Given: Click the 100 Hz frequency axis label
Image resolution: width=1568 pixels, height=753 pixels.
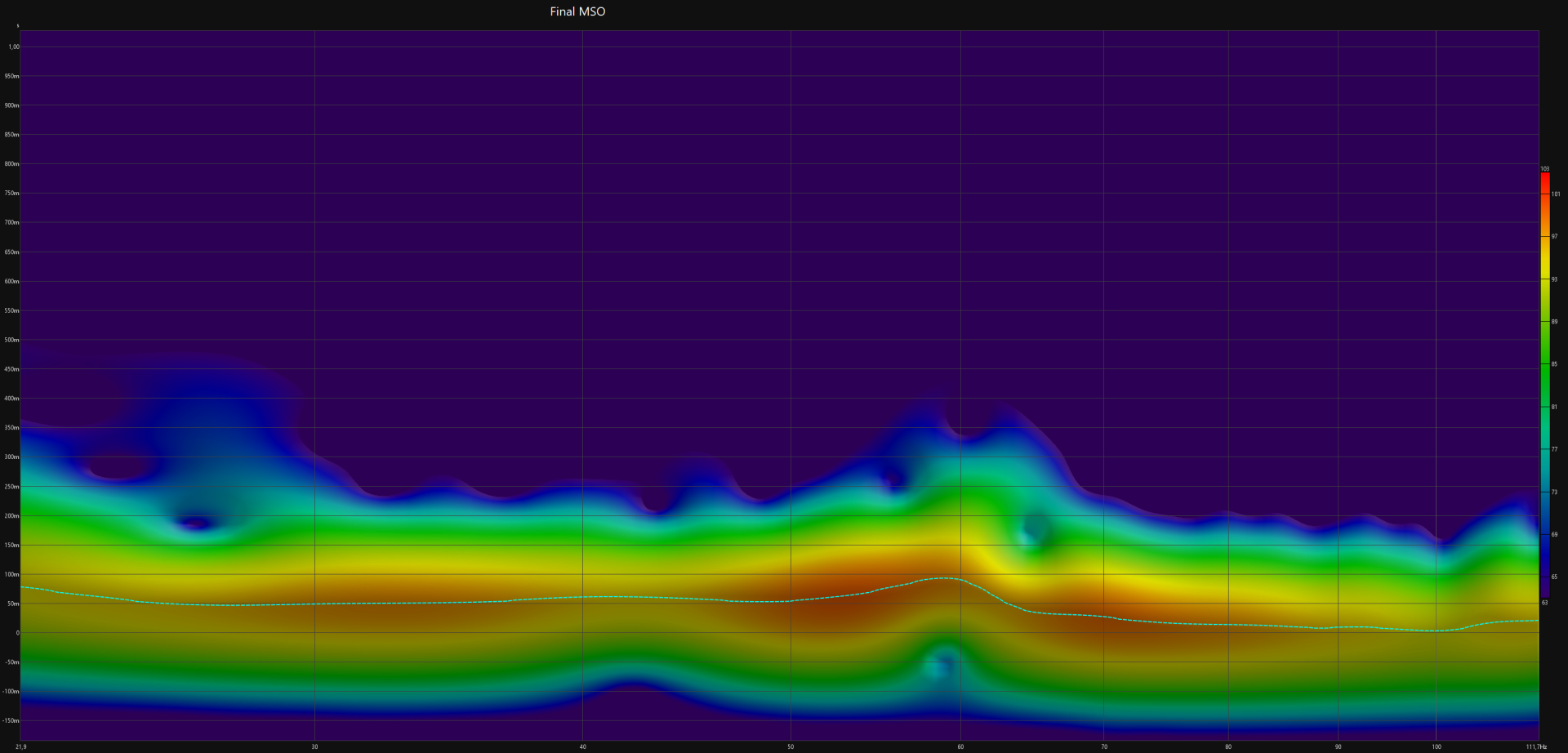Looking at the screenshot, I should point(1436,746).
